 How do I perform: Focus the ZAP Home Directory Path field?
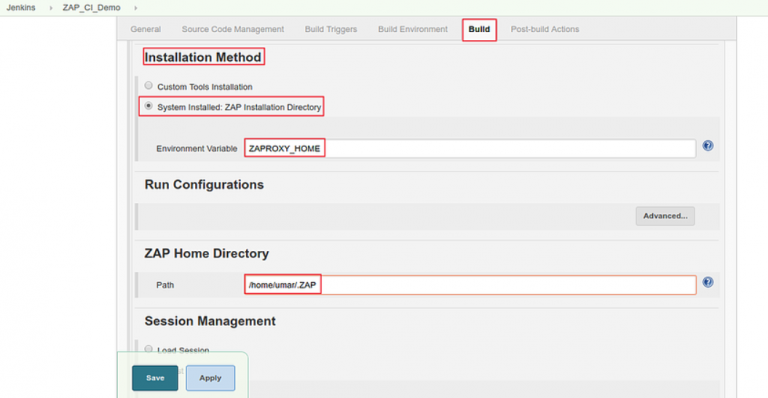[470, 285]
